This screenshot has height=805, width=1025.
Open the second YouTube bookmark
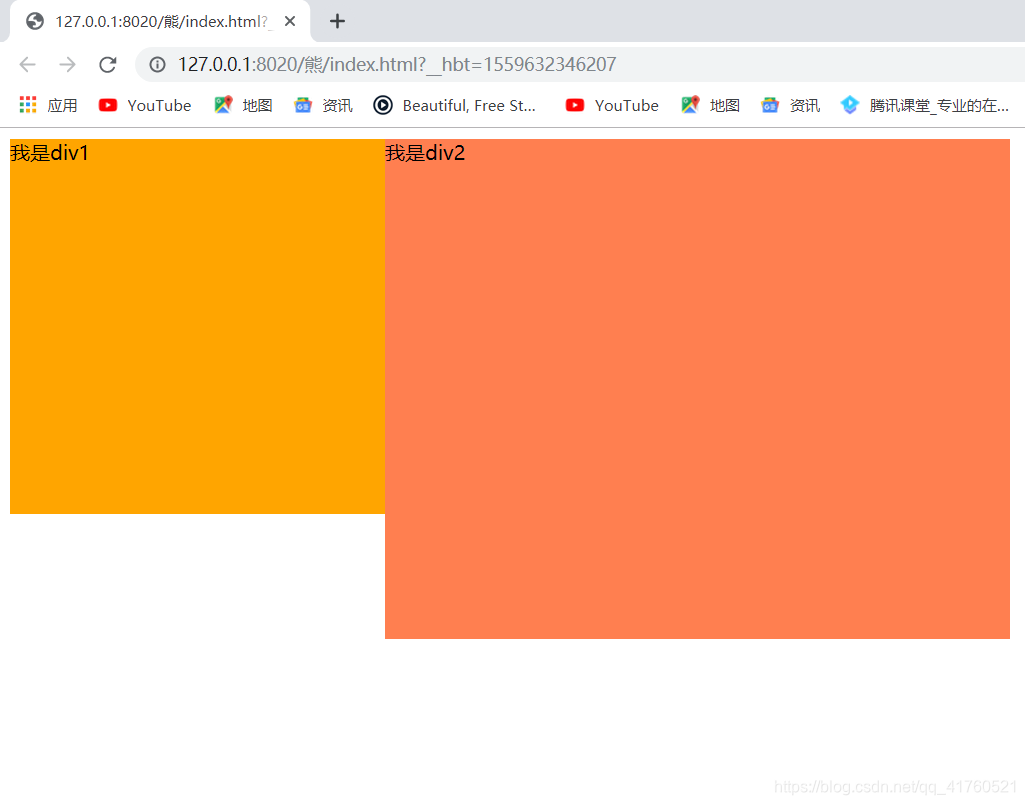coord(613,105)
